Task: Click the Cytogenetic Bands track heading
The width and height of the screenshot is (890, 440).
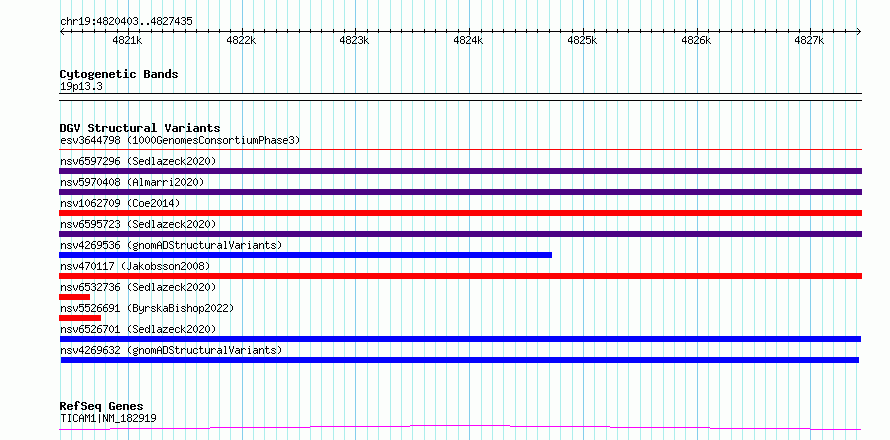Action: (119, 74)
